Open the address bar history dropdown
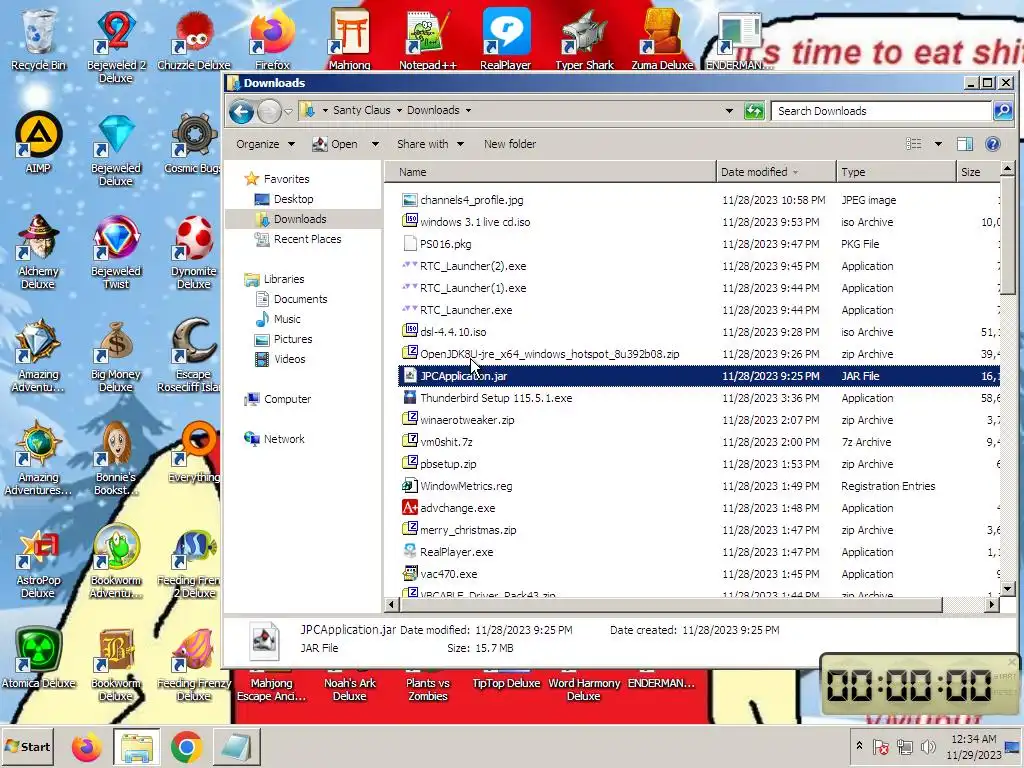The height and width of the screenshot is (768, 1024). (x=729, y=111)
